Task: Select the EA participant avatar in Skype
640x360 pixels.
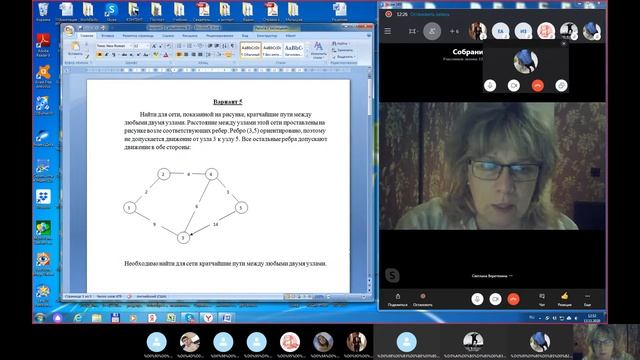Action: (500, 31)
